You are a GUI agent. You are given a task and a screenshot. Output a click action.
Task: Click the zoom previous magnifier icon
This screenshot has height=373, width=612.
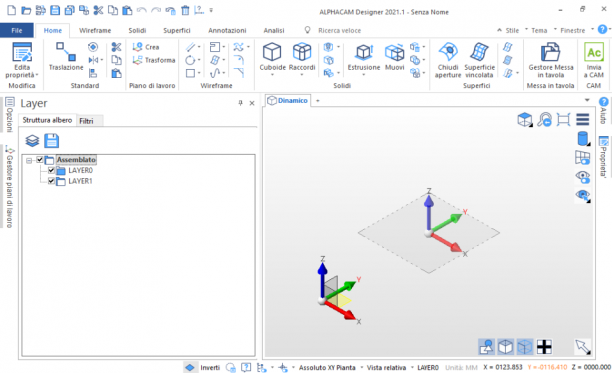coord(544,119)
